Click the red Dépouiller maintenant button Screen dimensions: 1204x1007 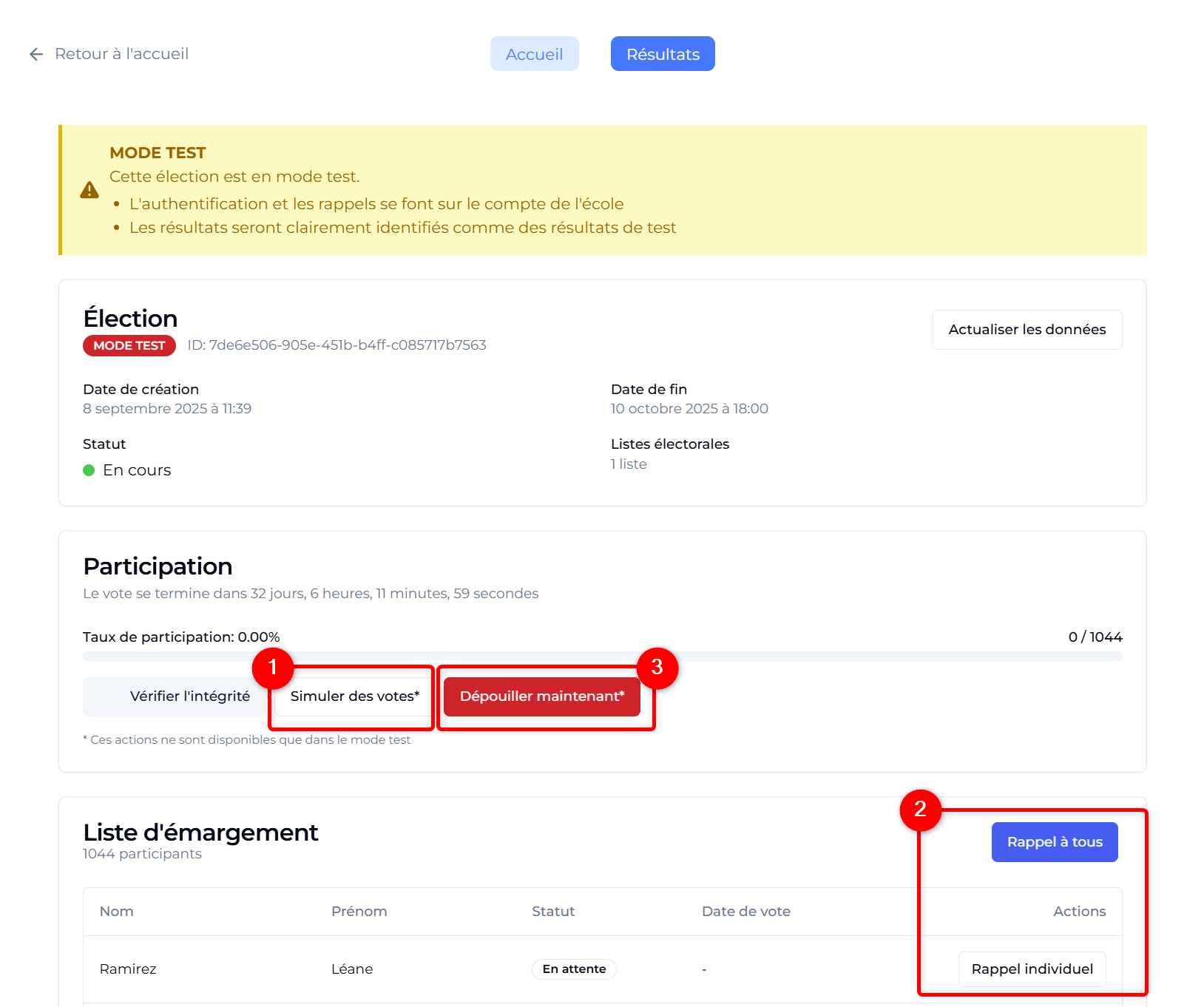[x=541, y=696]
